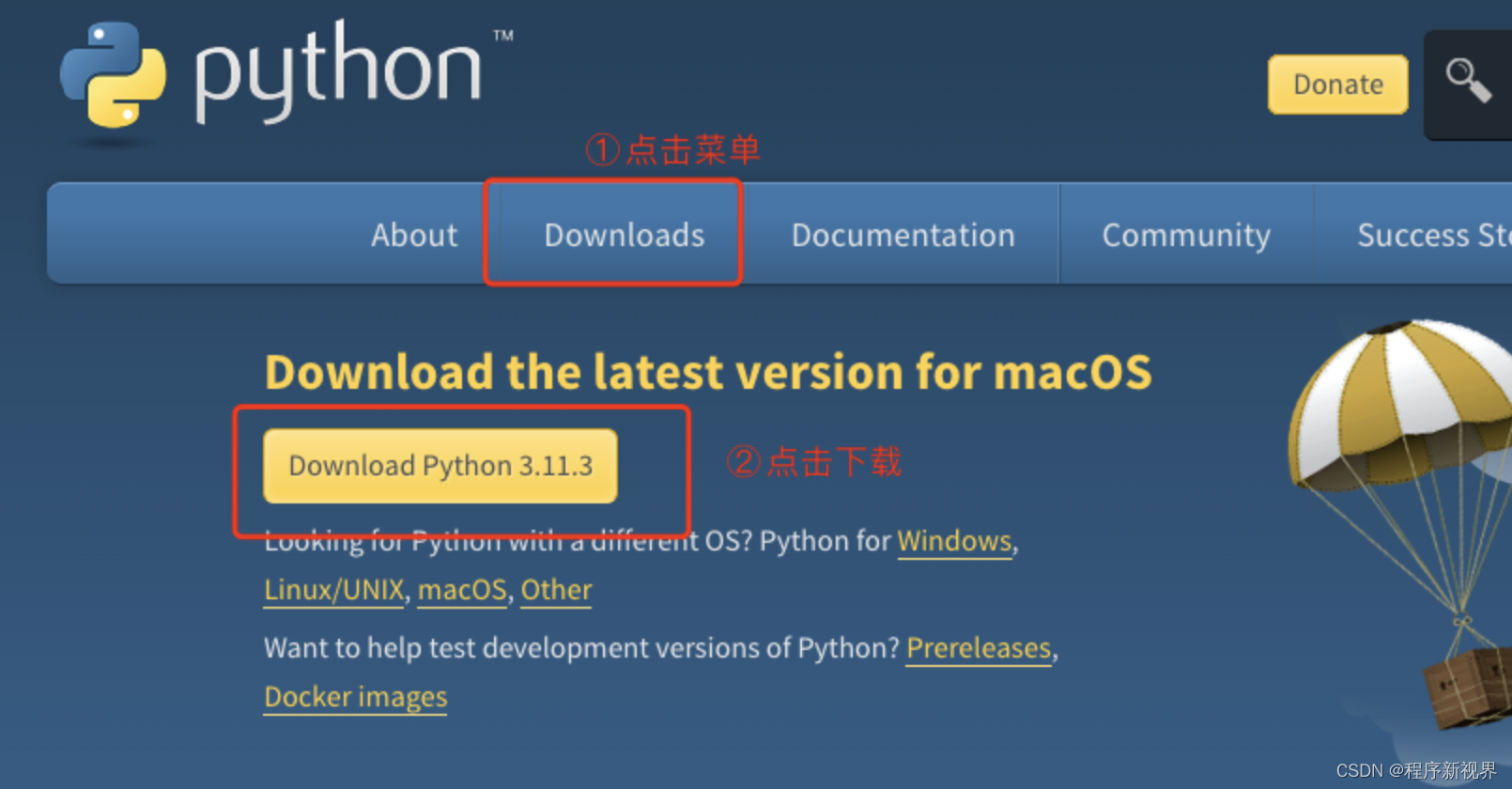
Task: Click Download Python 3.11.3 button
Action: (440, 466)
